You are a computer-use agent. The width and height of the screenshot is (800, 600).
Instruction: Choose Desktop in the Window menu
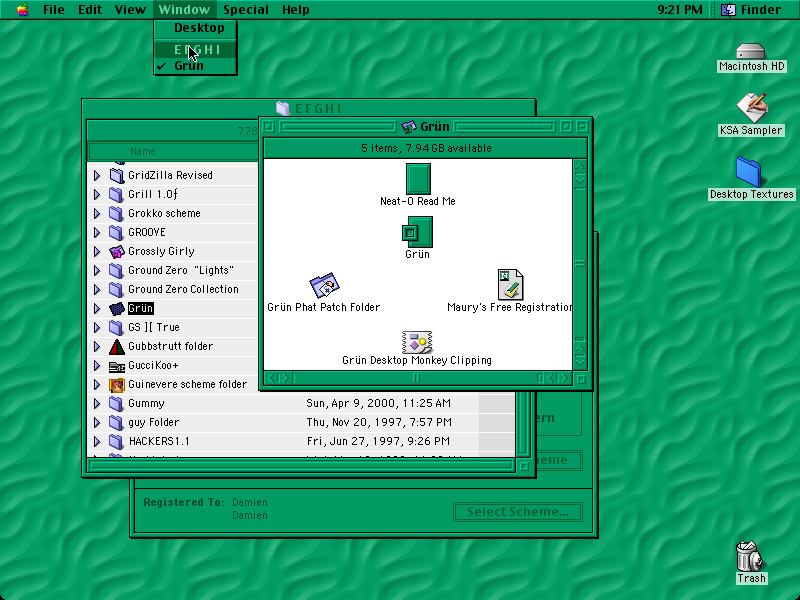[195, 28]
